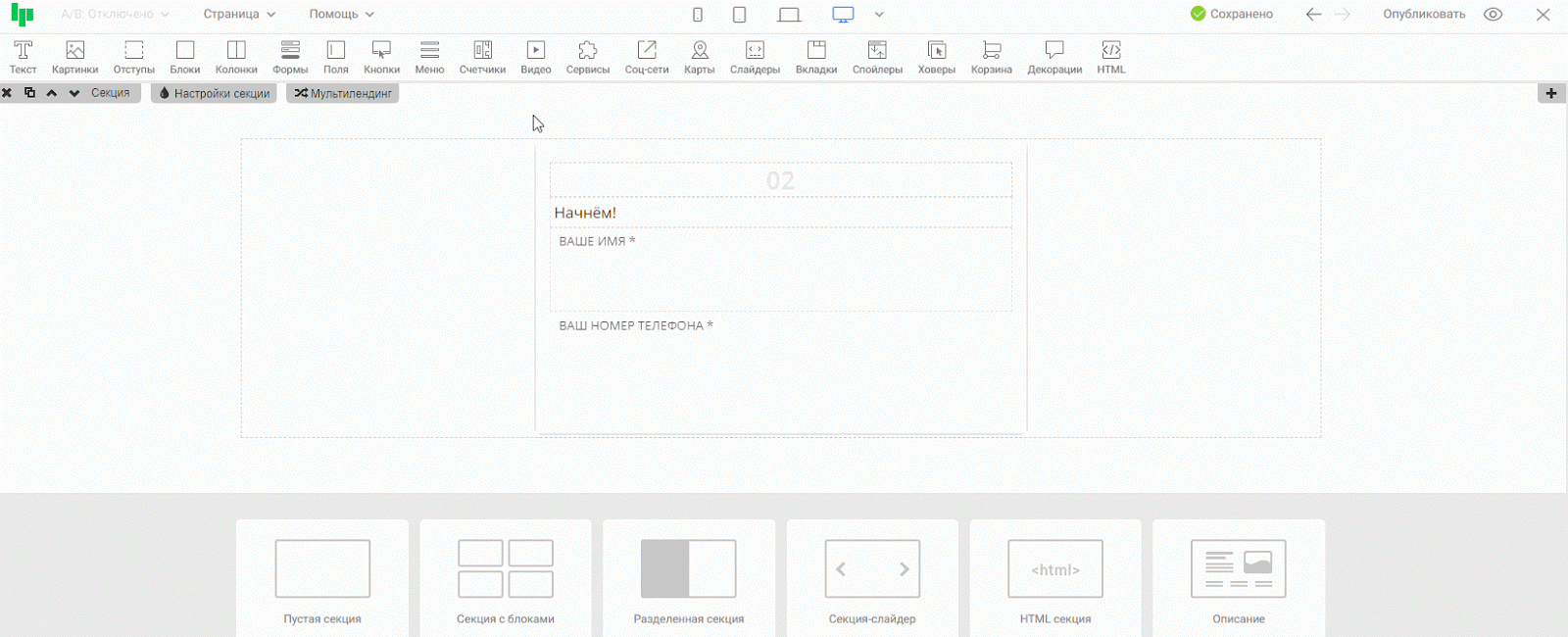Open the Помощь help menu
Screen dimensions: 1568x637
[x=341, y=15]
